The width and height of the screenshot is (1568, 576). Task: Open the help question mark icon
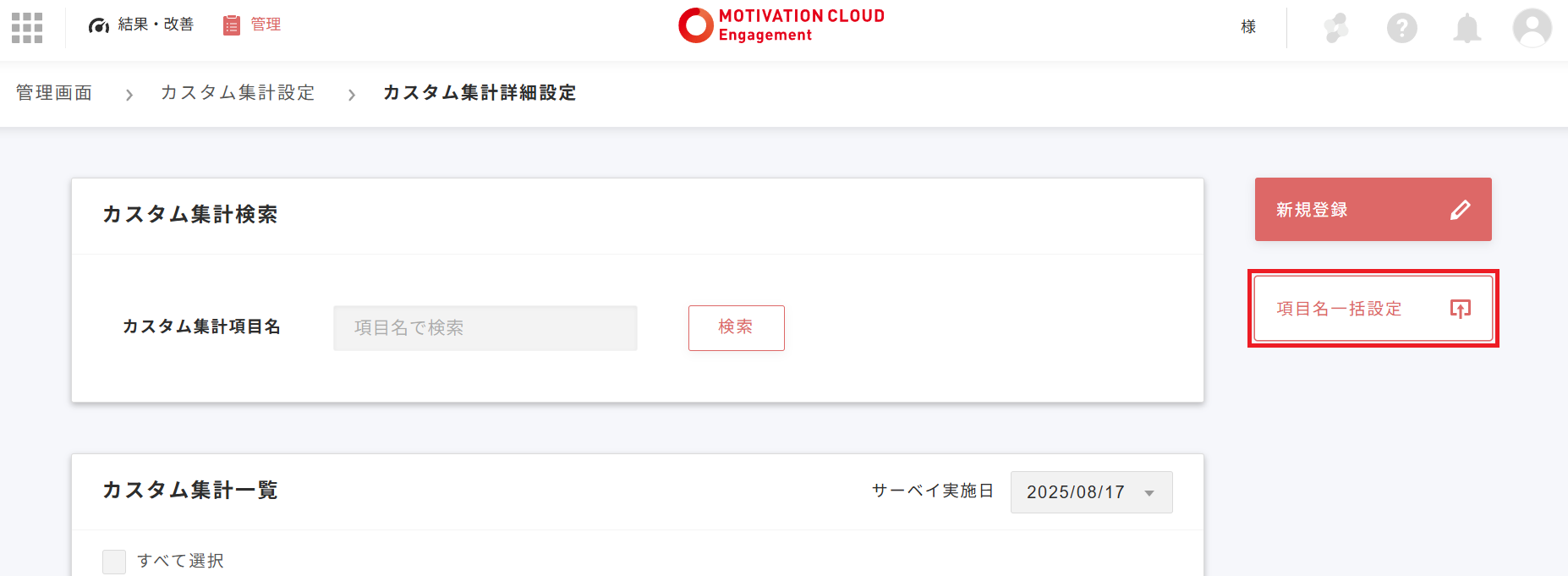pyautogui.click(x=1401, y=28)
